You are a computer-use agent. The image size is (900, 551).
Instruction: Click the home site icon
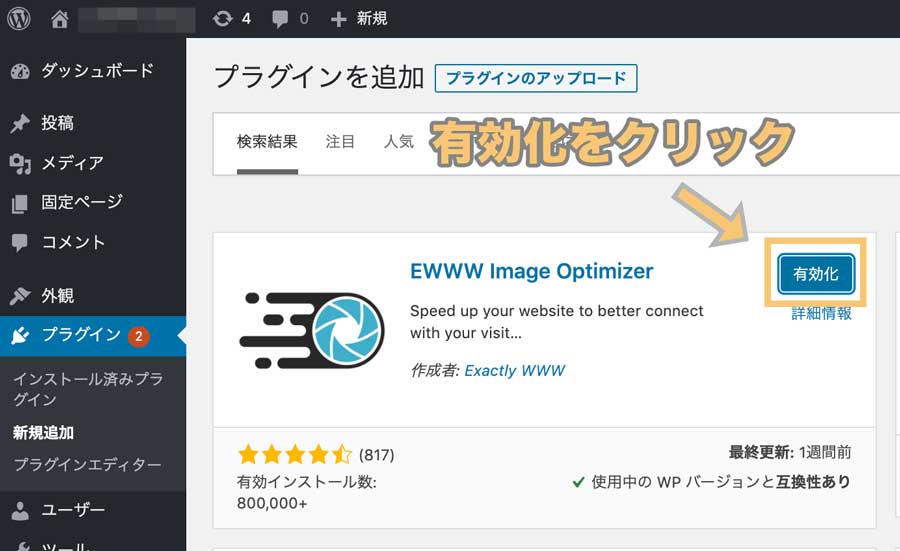tap(59, 19)
